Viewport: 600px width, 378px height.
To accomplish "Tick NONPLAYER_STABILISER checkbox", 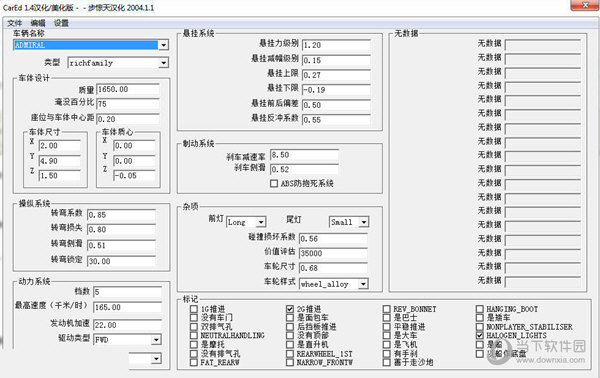I will point(479,327).
